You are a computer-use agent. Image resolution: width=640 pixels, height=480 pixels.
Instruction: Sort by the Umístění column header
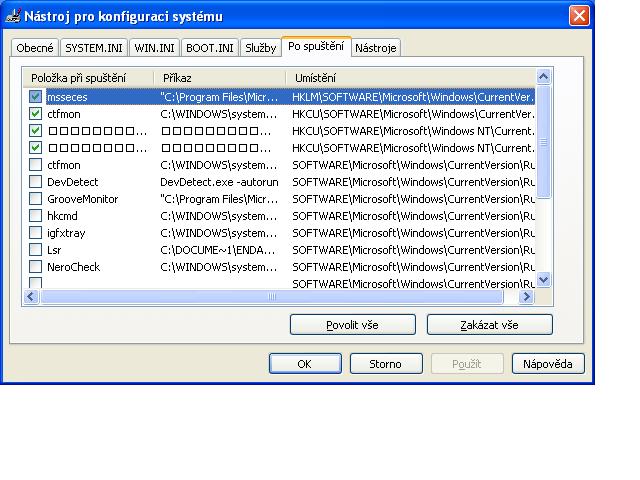411,78
